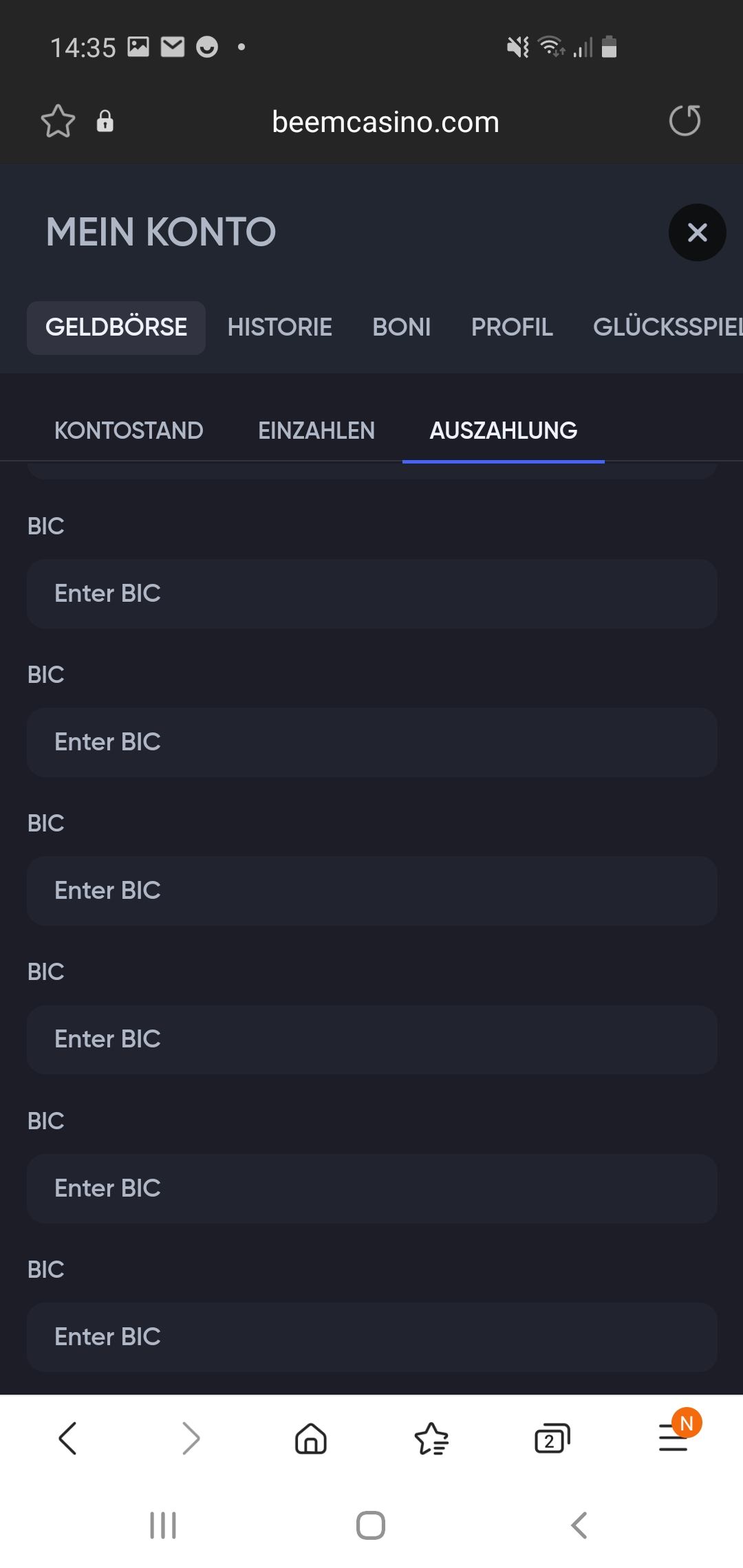743x1568 pixels.
Task: Open the bookmarks list icon
Action: pos(431,1438)
